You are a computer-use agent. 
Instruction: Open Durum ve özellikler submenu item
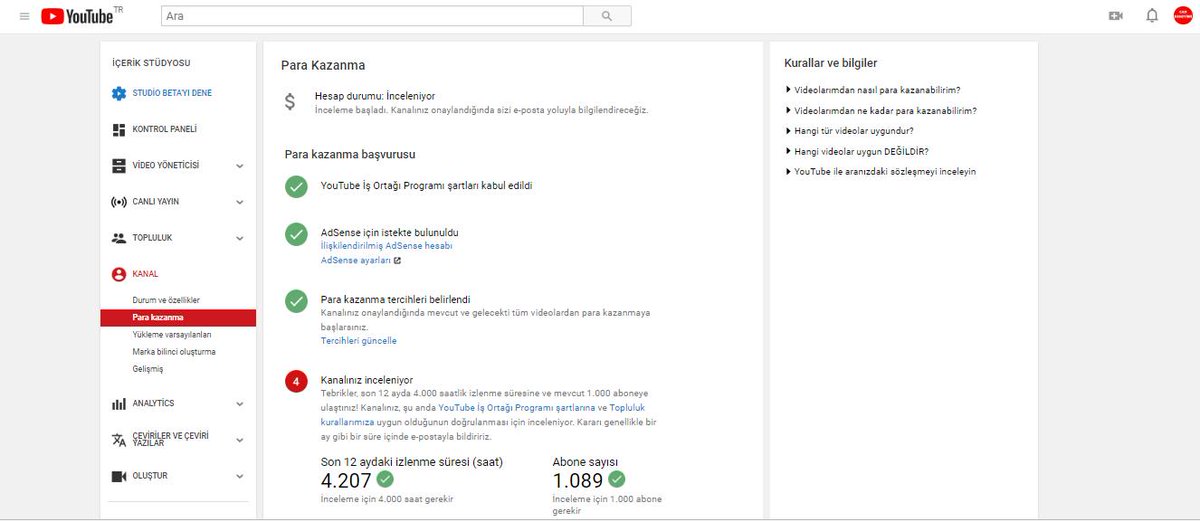coord(167,300)
